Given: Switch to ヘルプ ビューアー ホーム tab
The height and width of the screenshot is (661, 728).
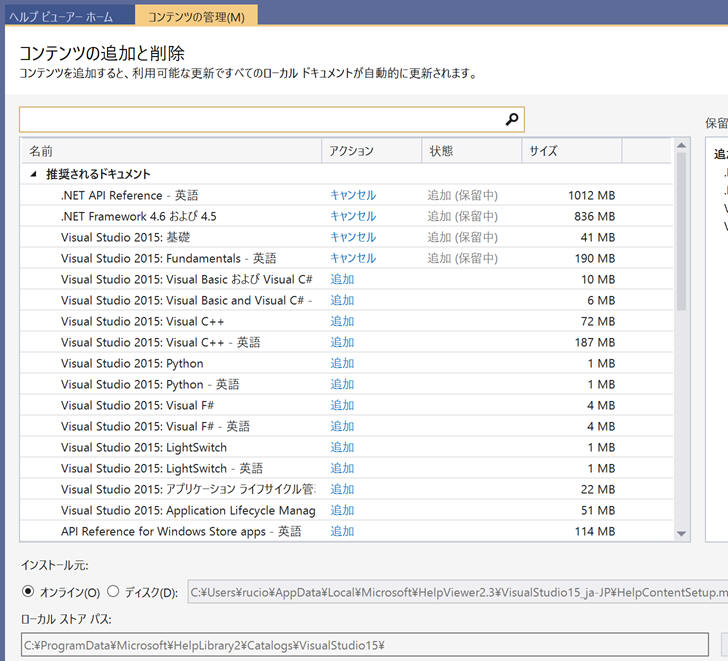Looking at the screenshot, I should click(x=61, y=17).
